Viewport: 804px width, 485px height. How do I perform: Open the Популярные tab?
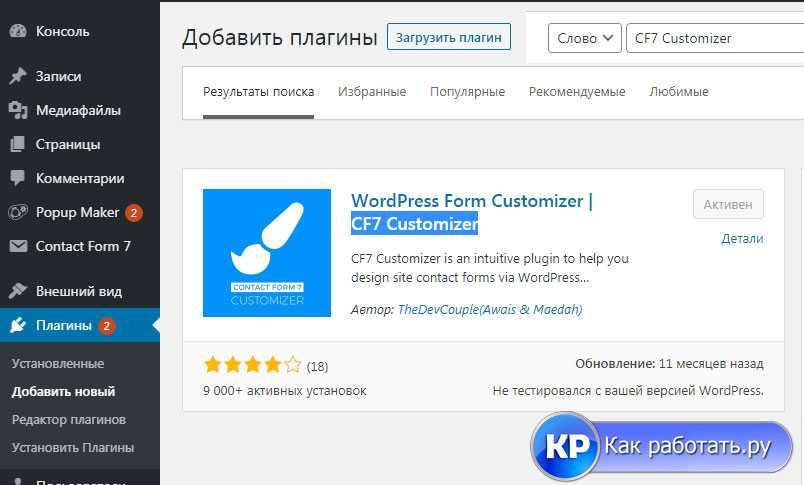pos(467,92)
